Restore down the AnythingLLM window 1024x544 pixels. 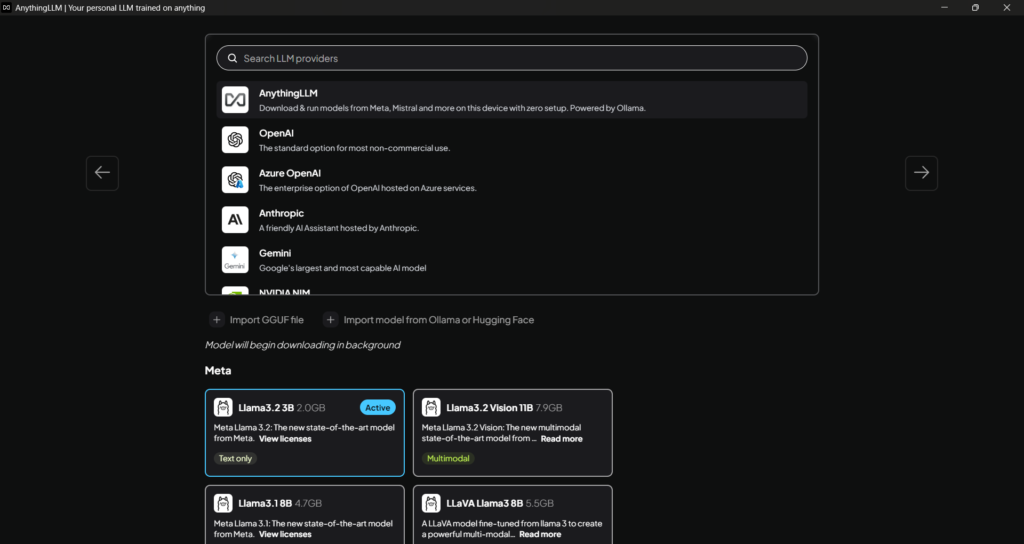[975, 8]
